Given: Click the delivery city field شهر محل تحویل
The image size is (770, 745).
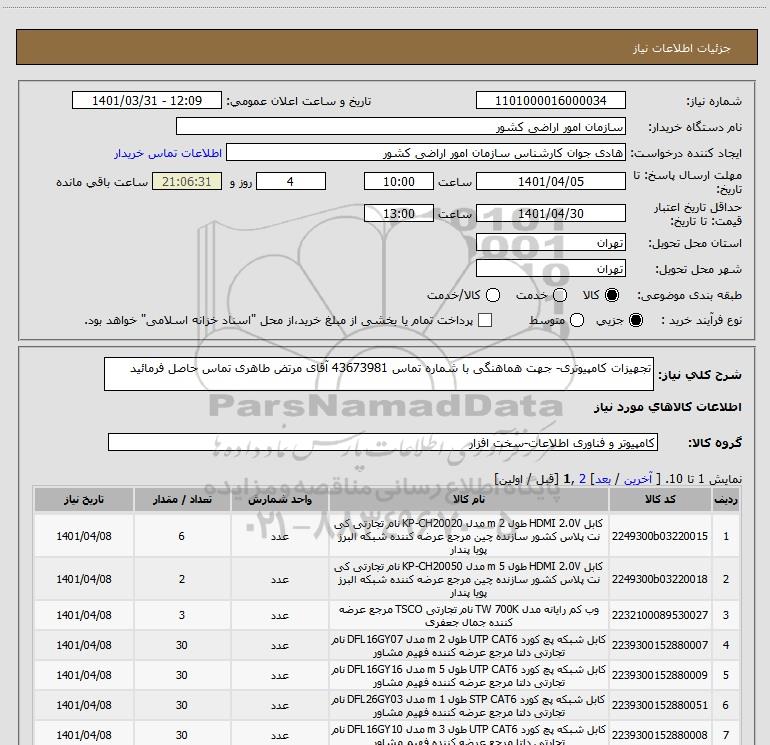Looking at the screenshot, I should coord(550,269).
